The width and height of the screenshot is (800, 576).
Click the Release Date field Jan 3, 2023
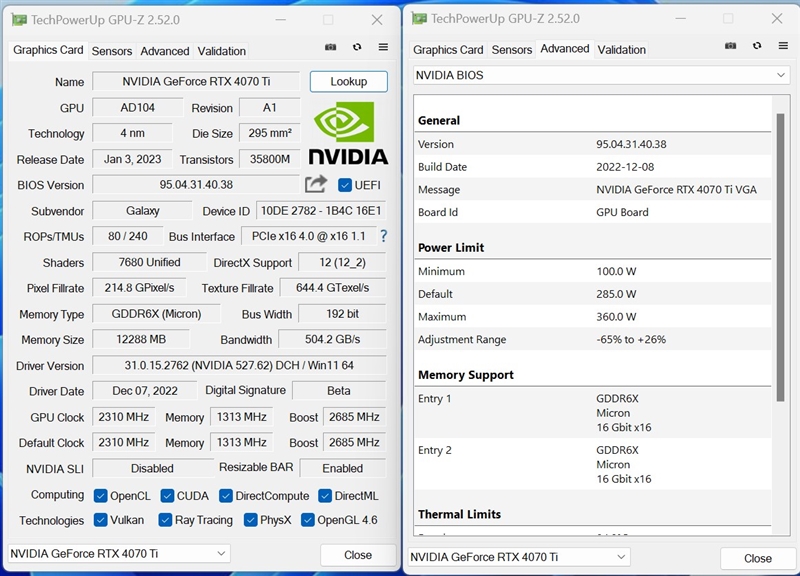132,159
